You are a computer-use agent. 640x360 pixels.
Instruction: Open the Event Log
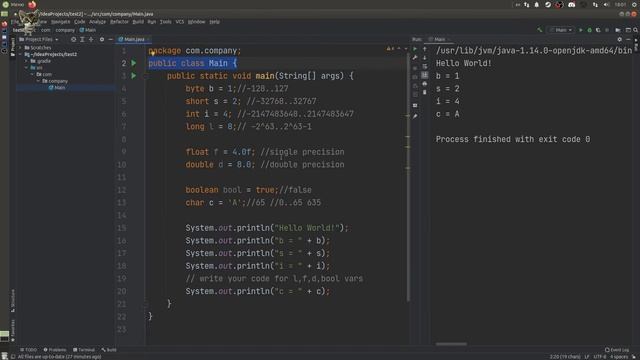(617, 350)
